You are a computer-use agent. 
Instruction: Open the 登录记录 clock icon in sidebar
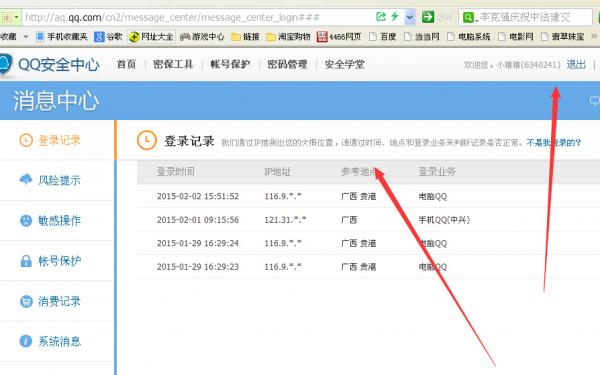pyautogui.click(x=26, y=140)
